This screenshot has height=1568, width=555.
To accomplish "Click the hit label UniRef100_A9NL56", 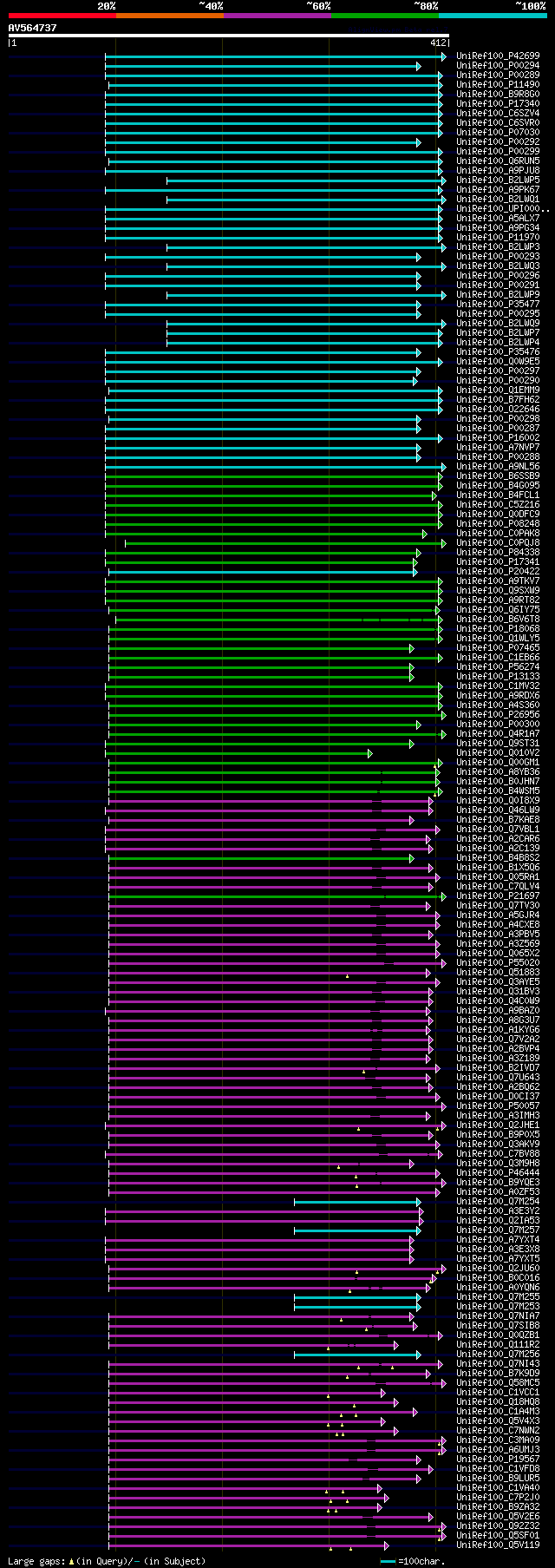I will coord(498,467).
